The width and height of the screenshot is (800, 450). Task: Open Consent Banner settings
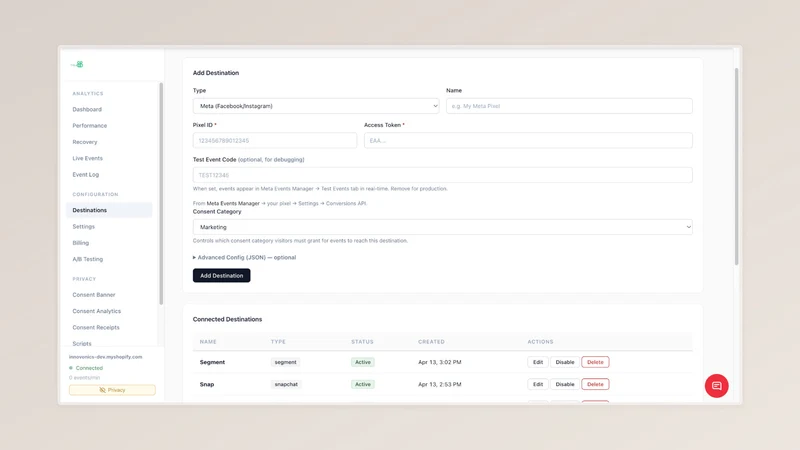point(94,295)
